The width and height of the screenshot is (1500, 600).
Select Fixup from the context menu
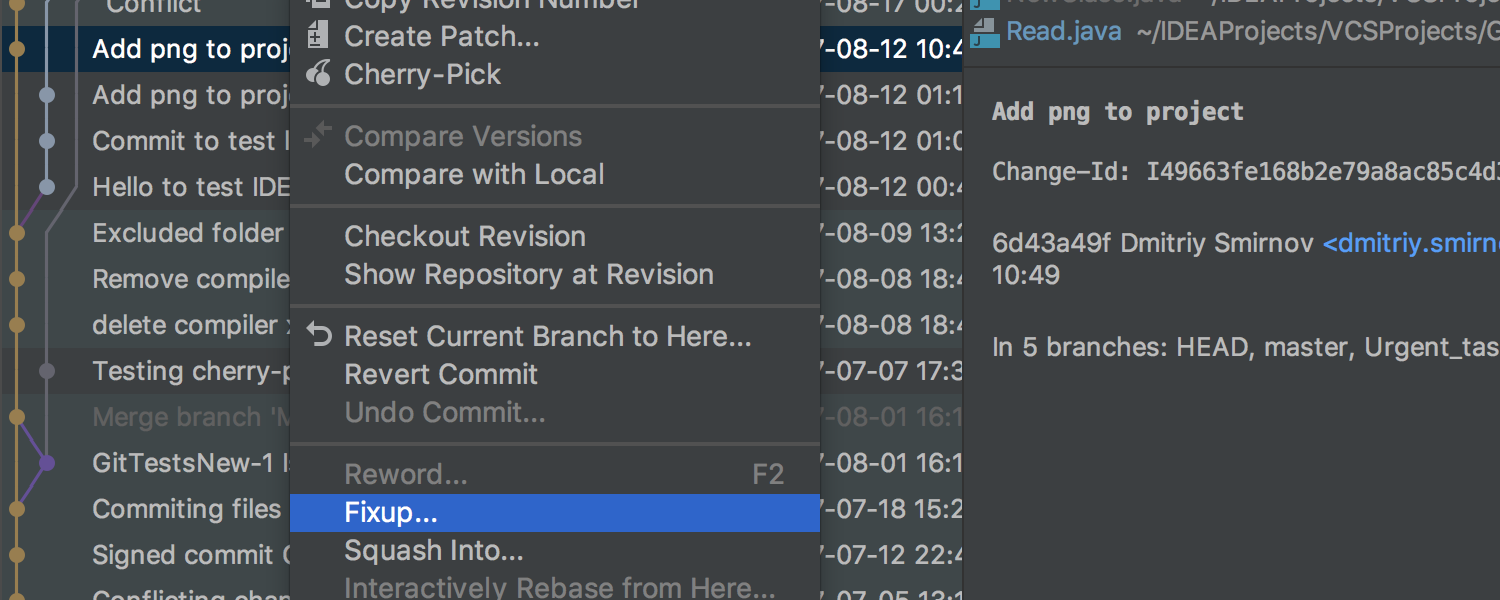pos(391,513)
